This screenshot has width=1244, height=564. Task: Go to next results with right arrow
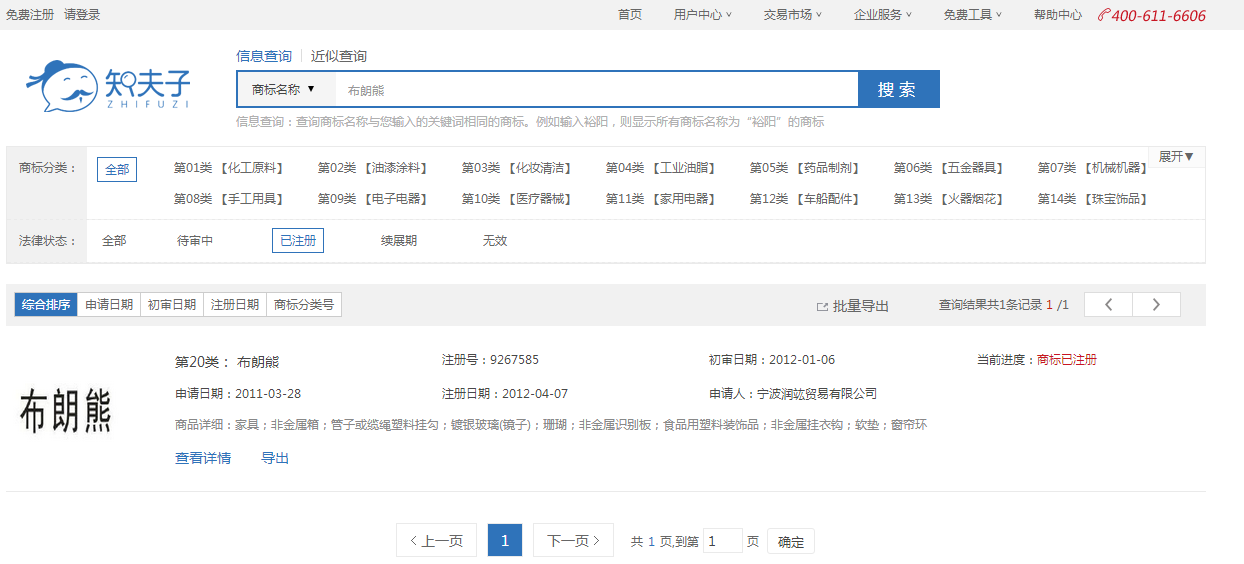click(x=1156, y=305)
